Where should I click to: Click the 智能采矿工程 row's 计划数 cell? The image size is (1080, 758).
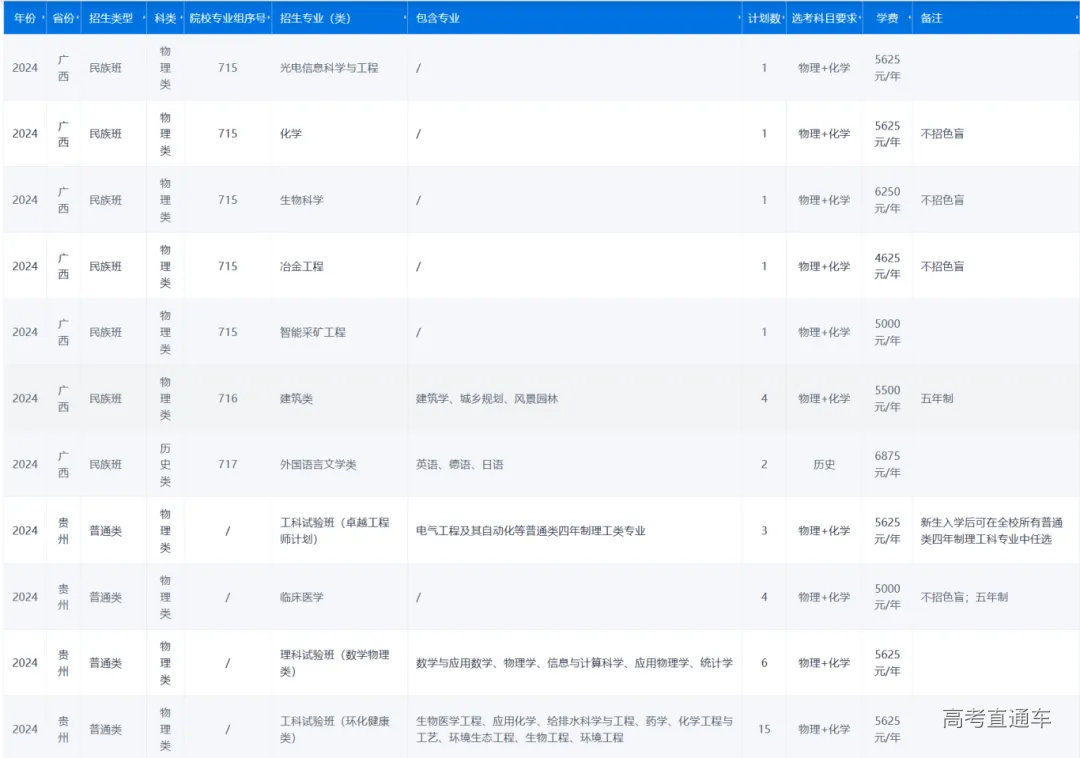click(x=763, y=332)
